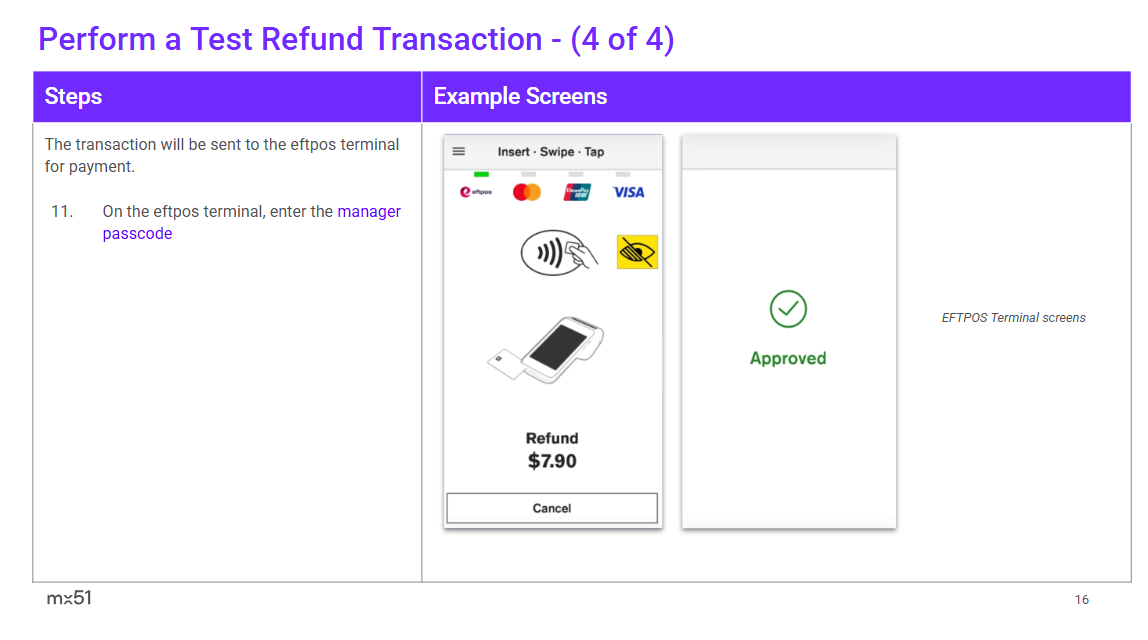Click the green indicator light above eftpos
This screenshot has height=640, width=1148.
[481, 174]
